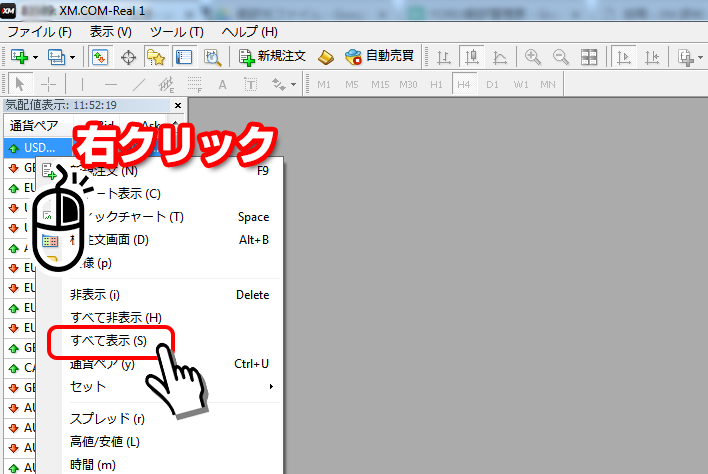Select the M30 timeframe
708x474 pixels.
click(408, 84)
